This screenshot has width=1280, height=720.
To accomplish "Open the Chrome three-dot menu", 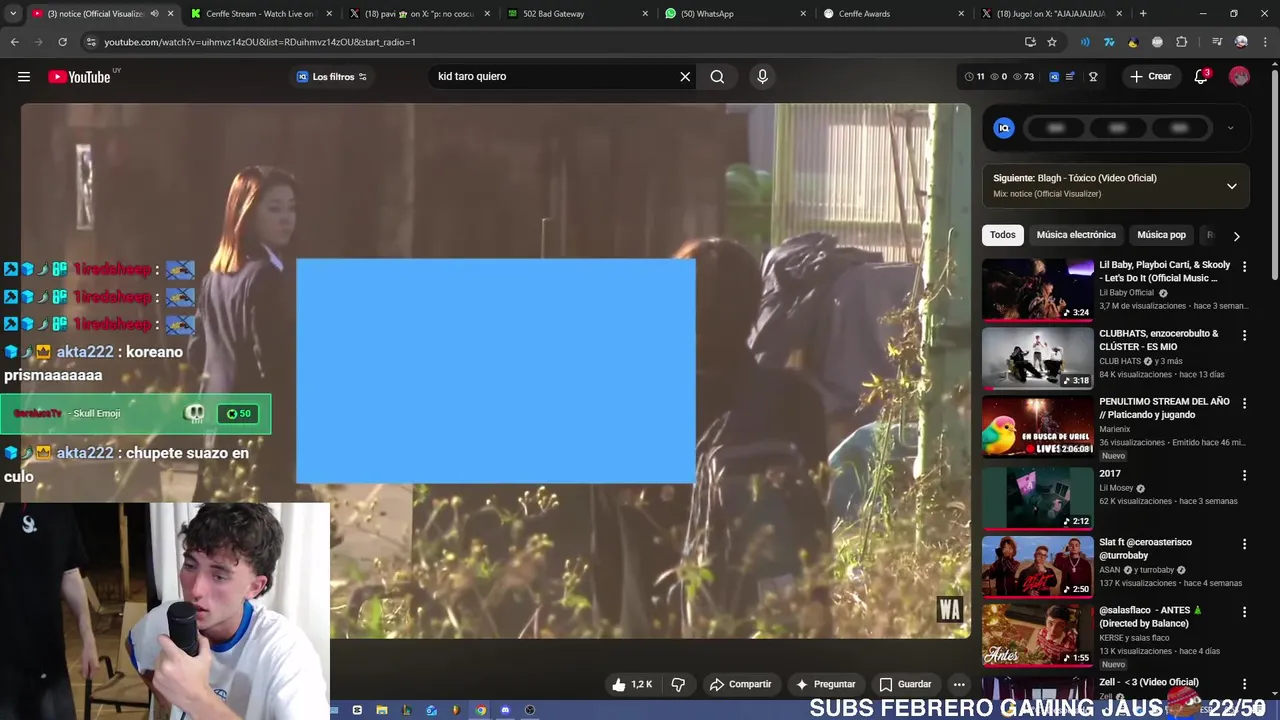I will [1265, 42].
